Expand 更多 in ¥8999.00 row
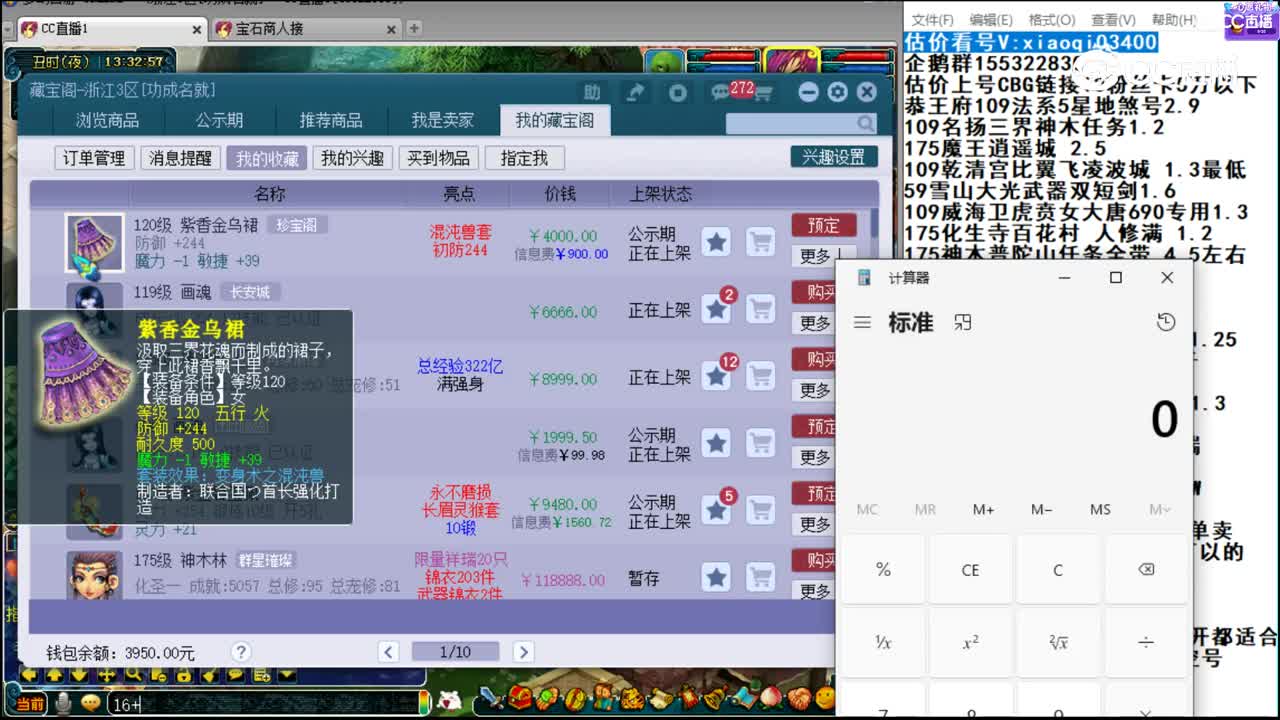This screenshot has width=1280, height=720. click(815, 390)
